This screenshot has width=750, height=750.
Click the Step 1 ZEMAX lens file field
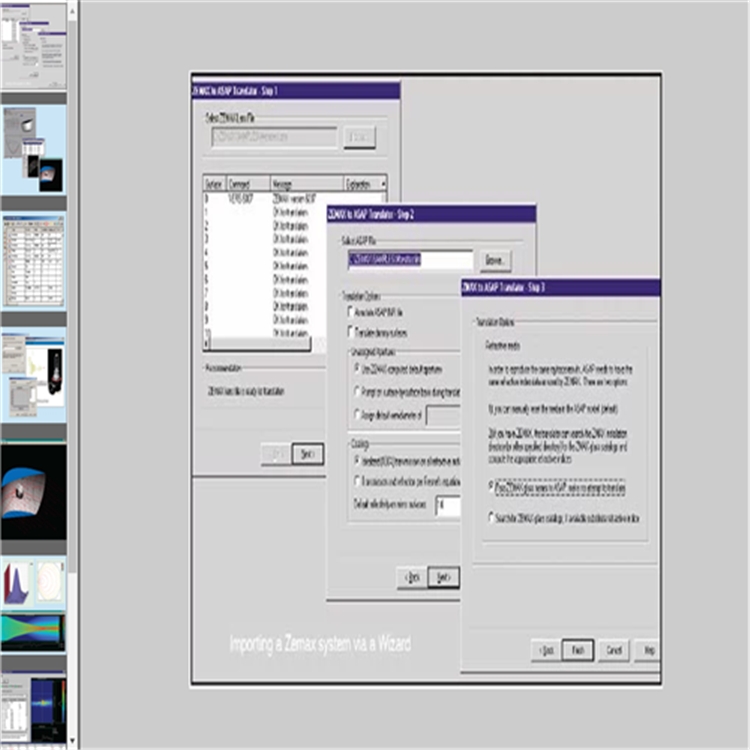274,137
